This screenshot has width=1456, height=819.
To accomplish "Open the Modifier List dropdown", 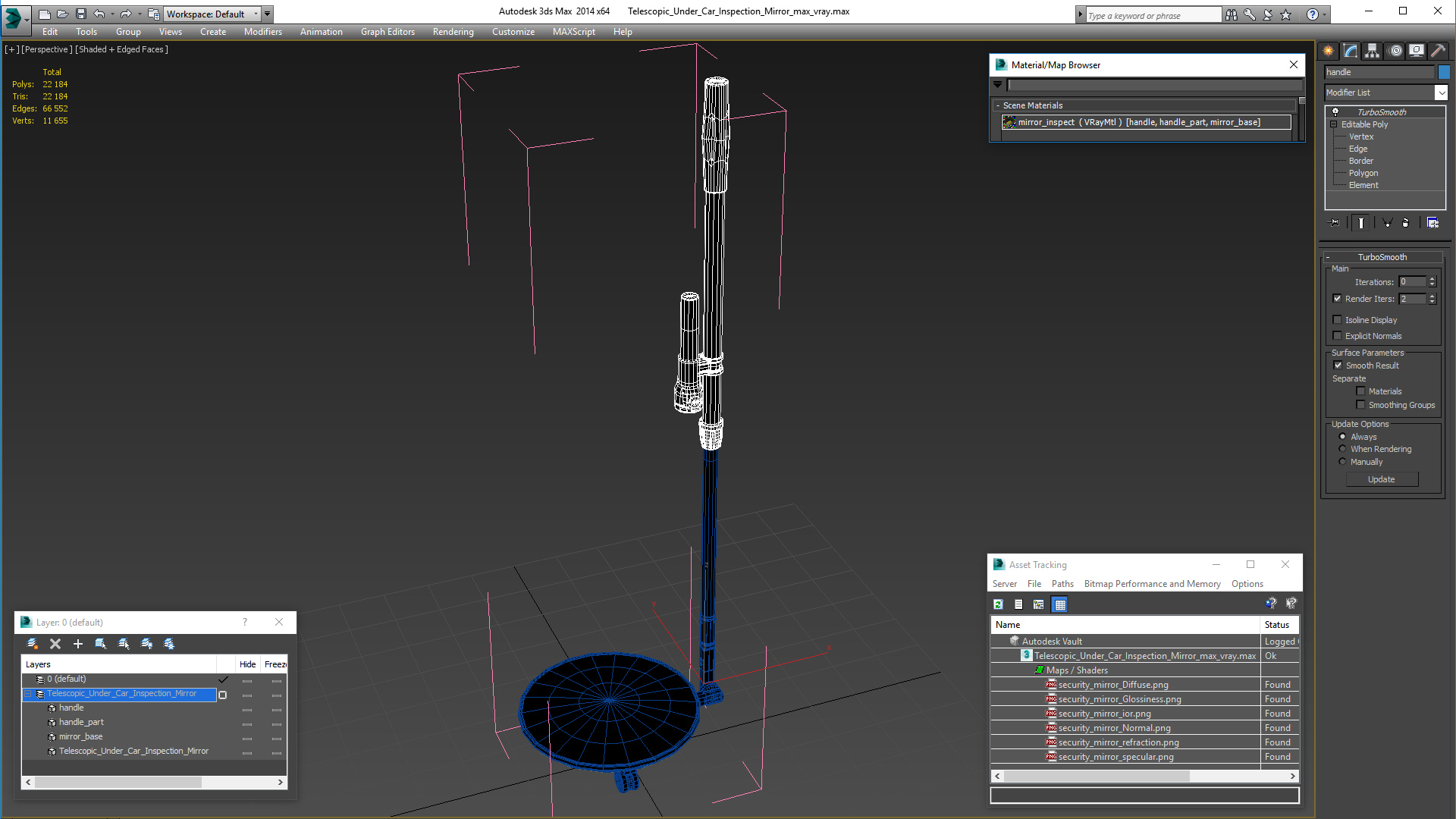I will (1441, 93).
